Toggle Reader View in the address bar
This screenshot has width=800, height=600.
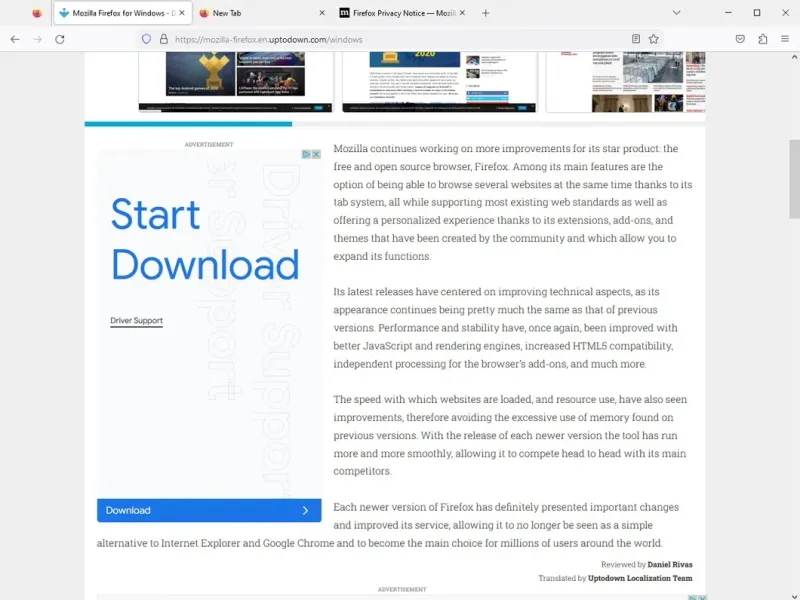pyautogui.click(x=636, y=39)
